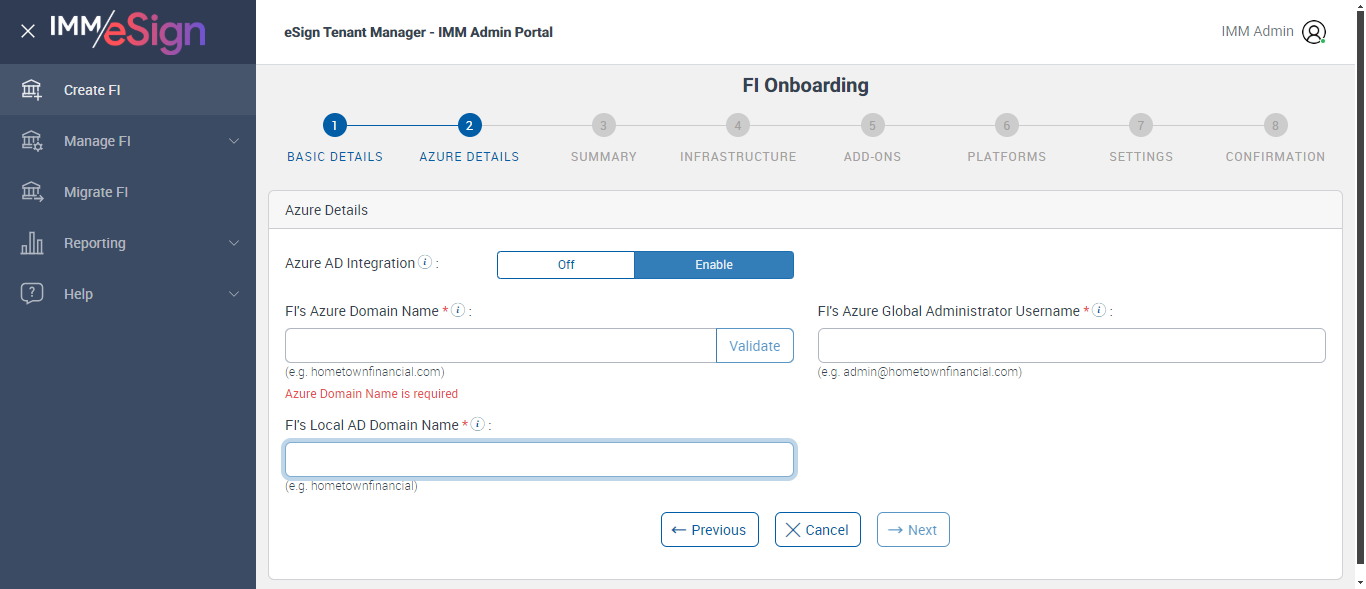Open the IMM Admin user profile icon
Screen dimensions: 1366x589
(x=1313, y=32)
